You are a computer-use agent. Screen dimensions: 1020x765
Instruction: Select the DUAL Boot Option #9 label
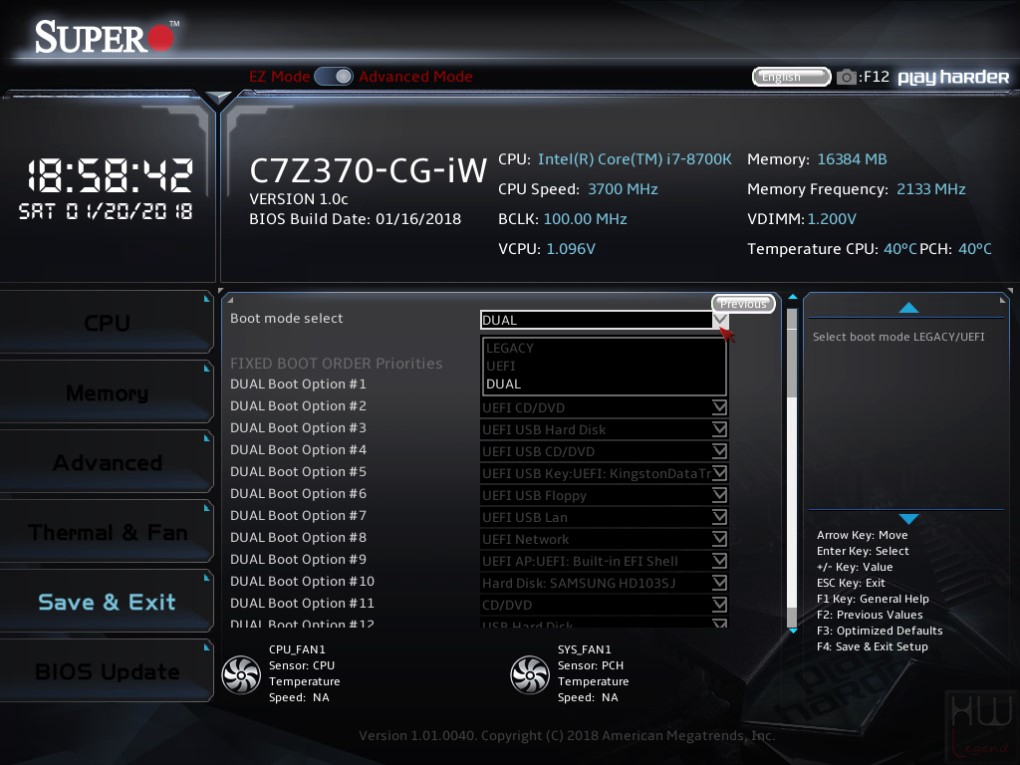click(x=298, y=559)
